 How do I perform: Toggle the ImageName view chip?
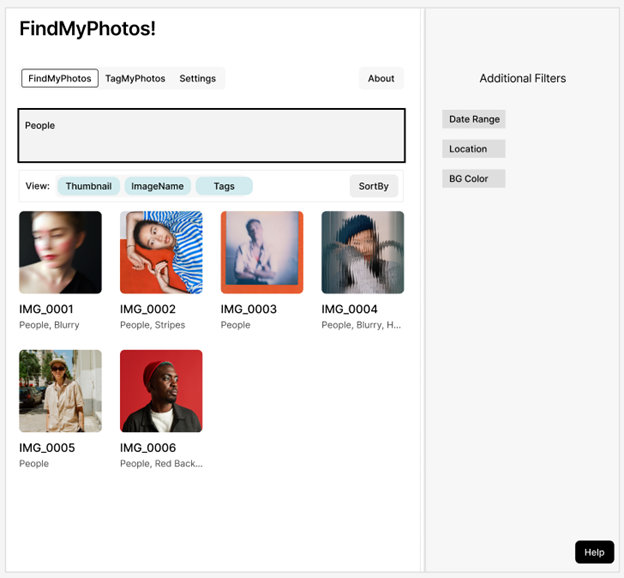(158, 186)
